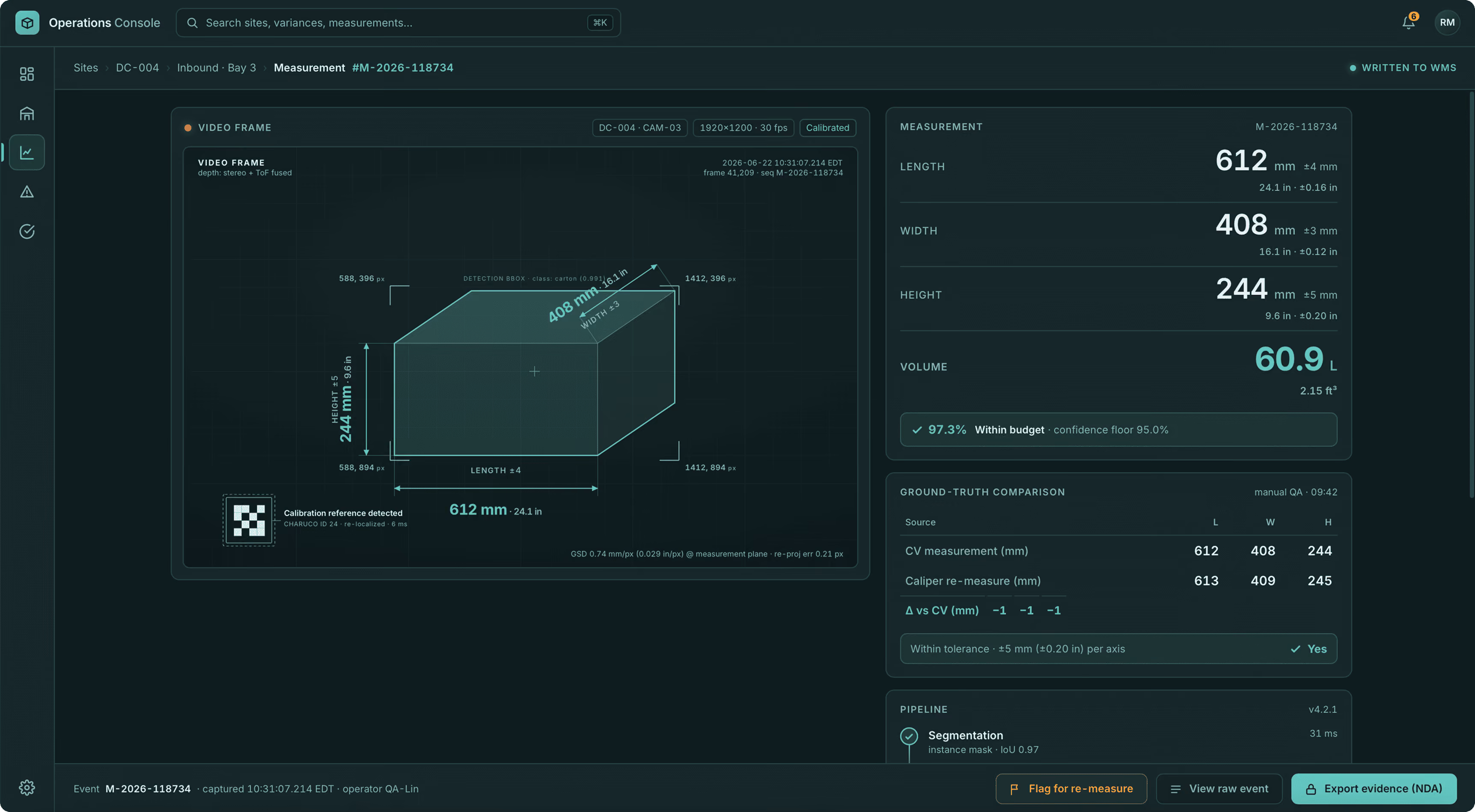Screen dimensions: 1475x812
Task: Click the manual QA · 09:42 label
Action: pos(1296,492)
